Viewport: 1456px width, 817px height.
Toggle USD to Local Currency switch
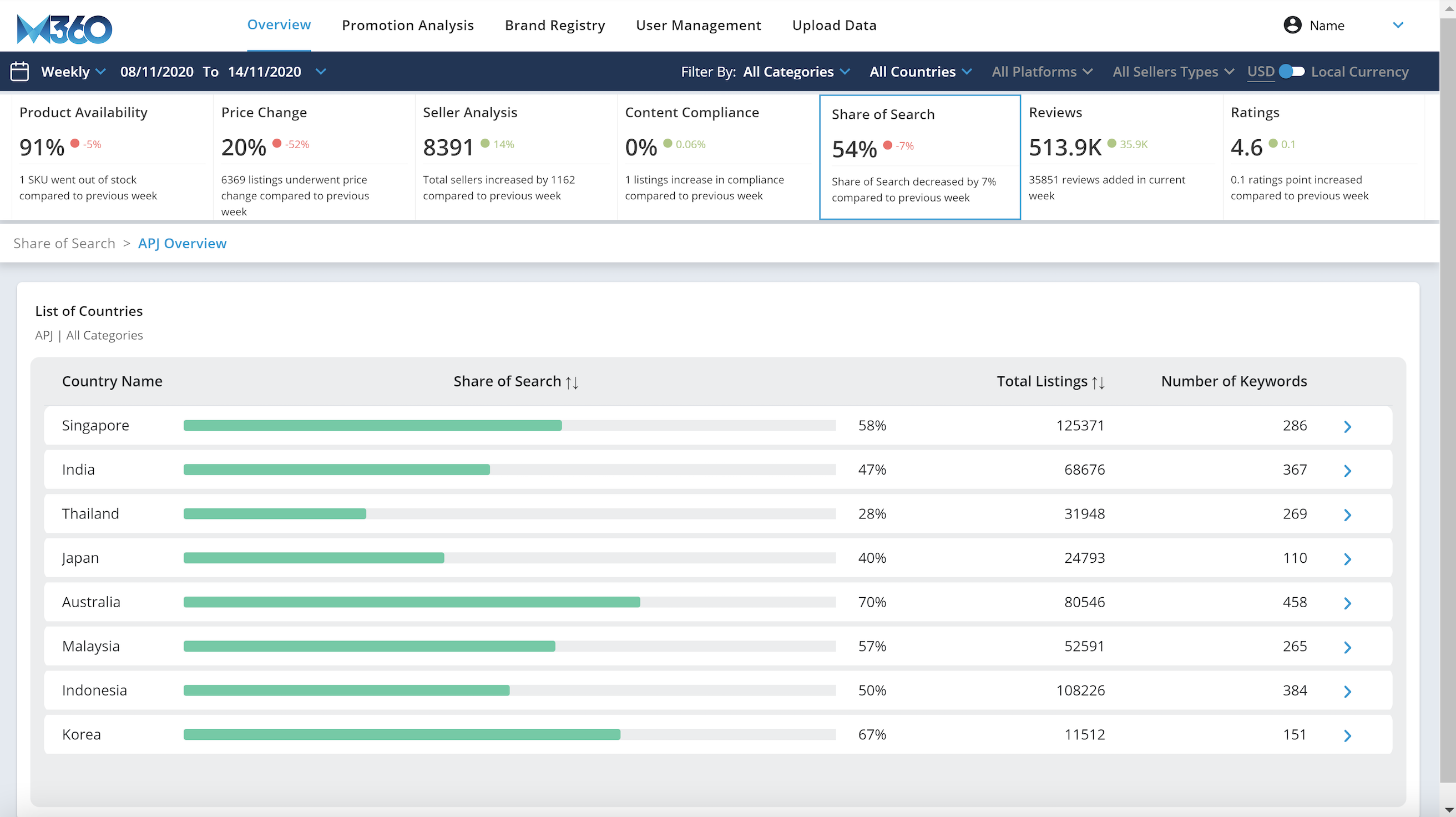(1292, 72)
